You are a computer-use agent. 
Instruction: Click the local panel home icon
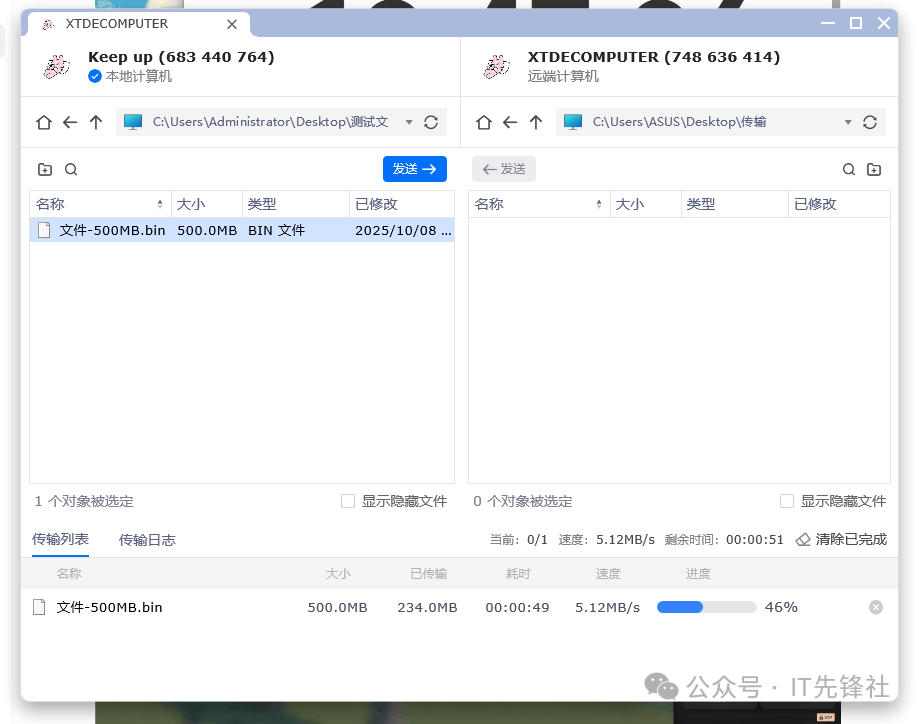pos(44,122)
